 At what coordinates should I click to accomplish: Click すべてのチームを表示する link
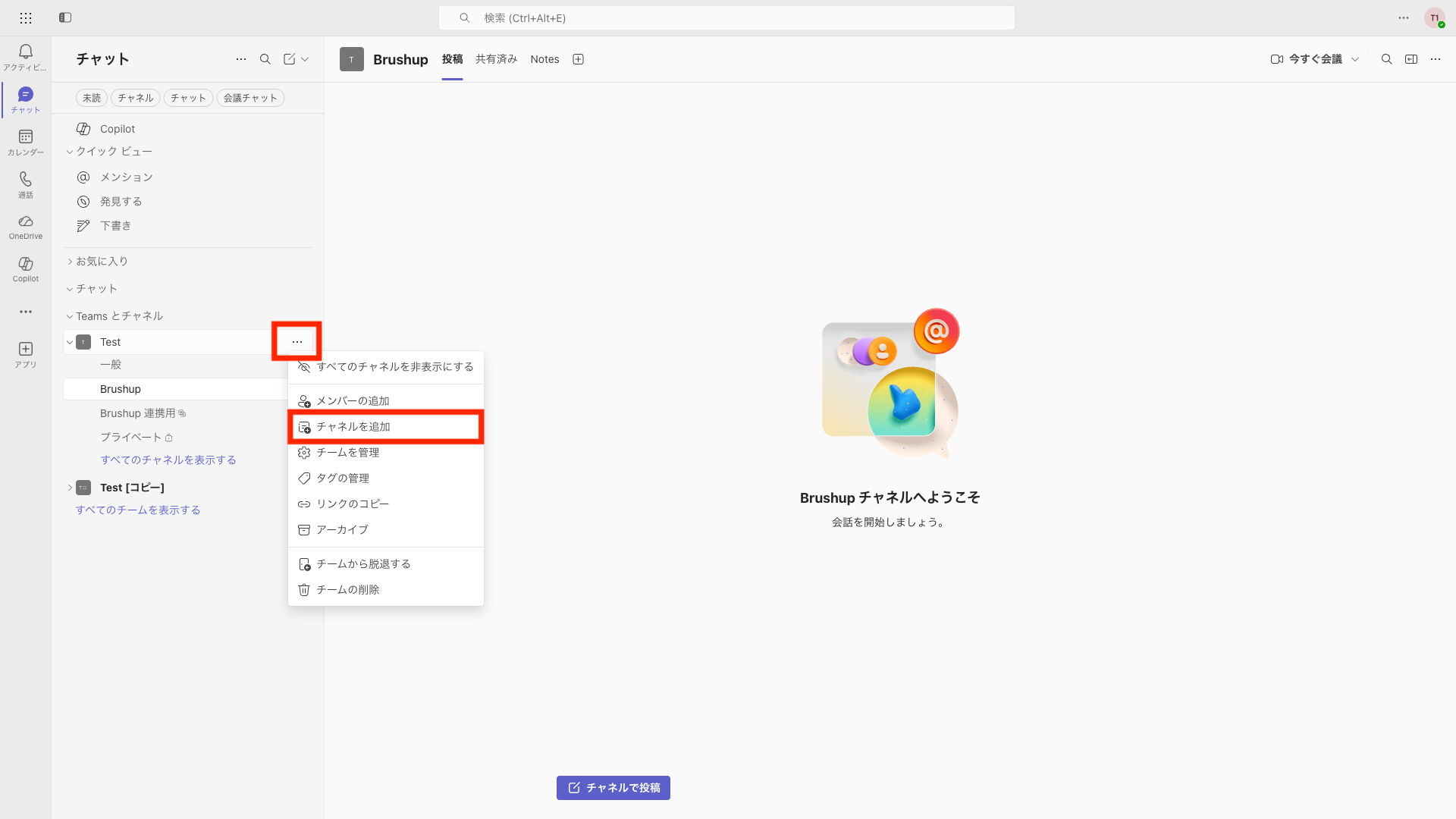point(138,510)
